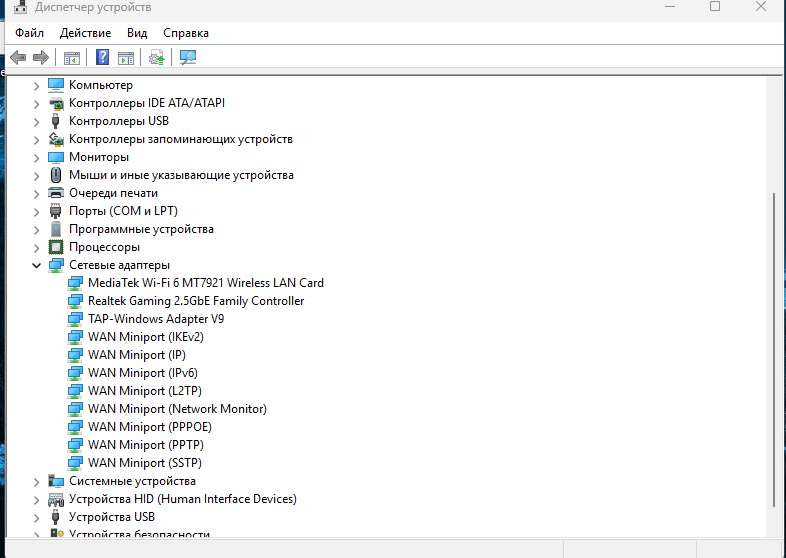Click Scan for hardware changes icon
Viewport: 786px width, 558px height.
188,57
